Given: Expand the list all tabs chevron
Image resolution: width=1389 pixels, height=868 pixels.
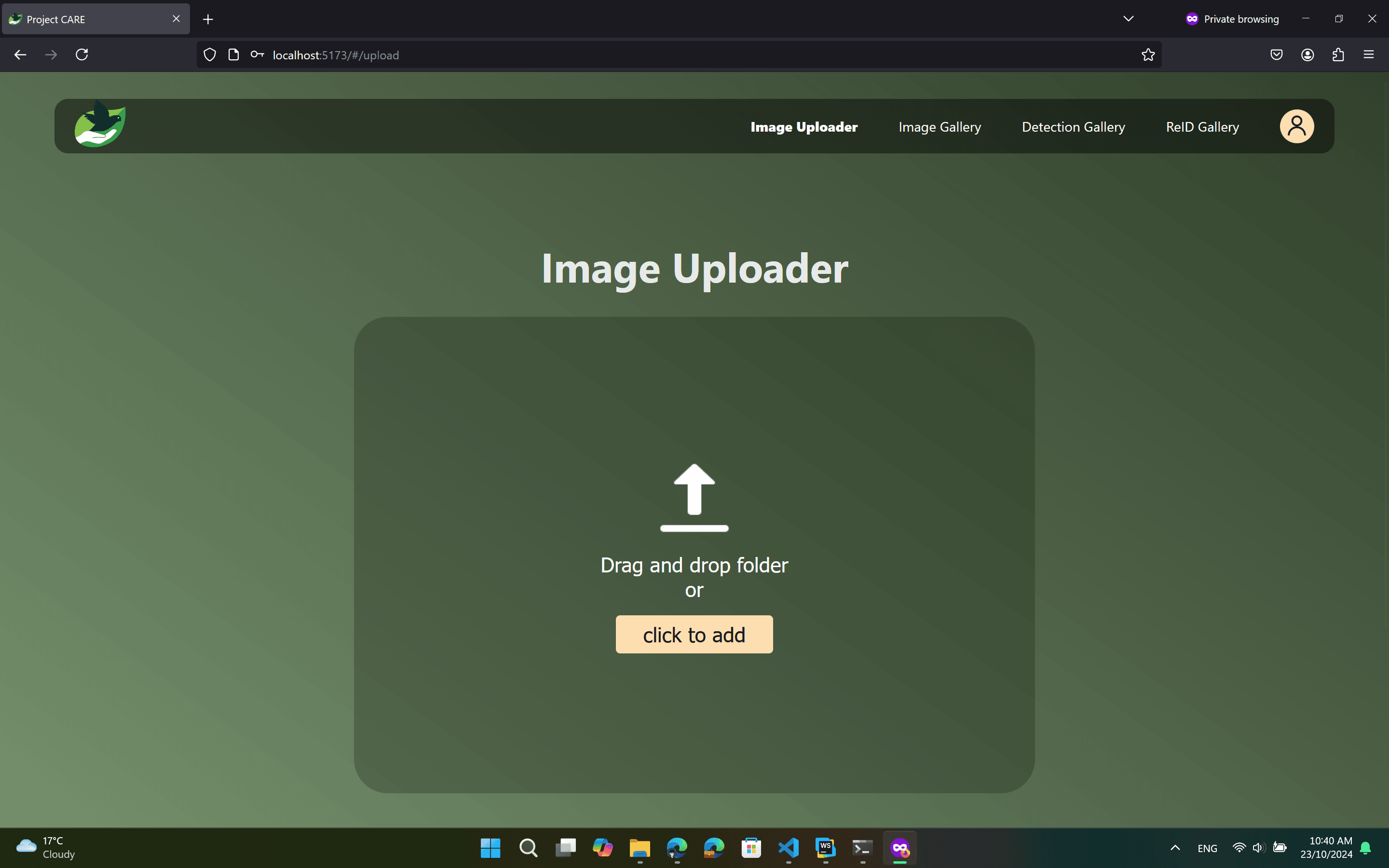Looking at the screenshot, I should [x=1128, y=19].
